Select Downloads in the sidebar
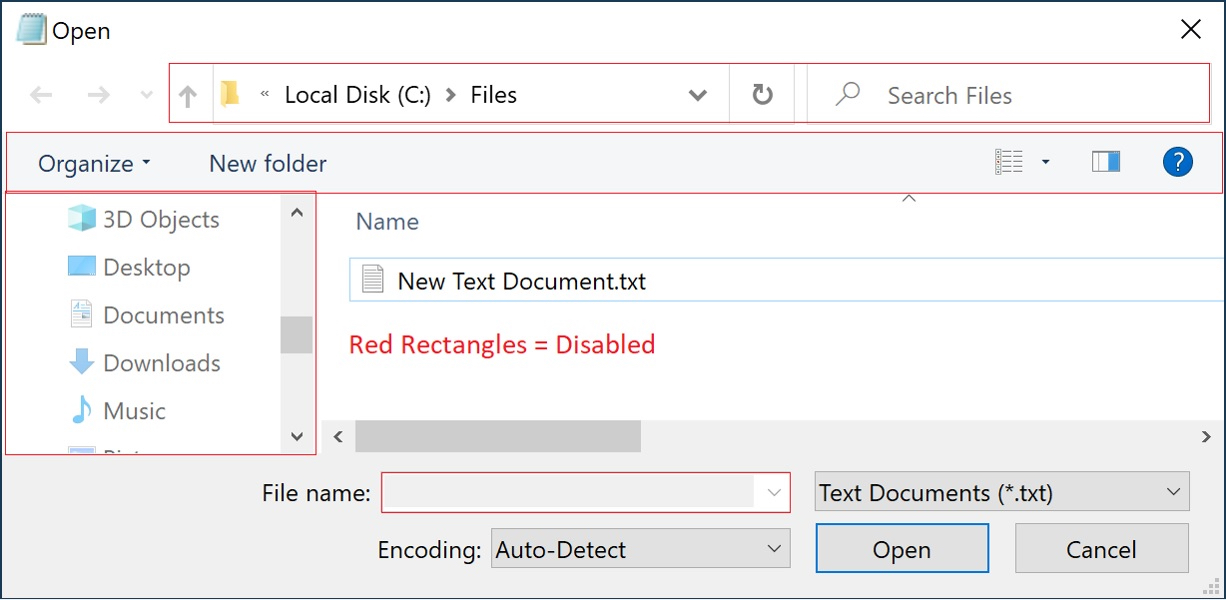 pos(161,363)
